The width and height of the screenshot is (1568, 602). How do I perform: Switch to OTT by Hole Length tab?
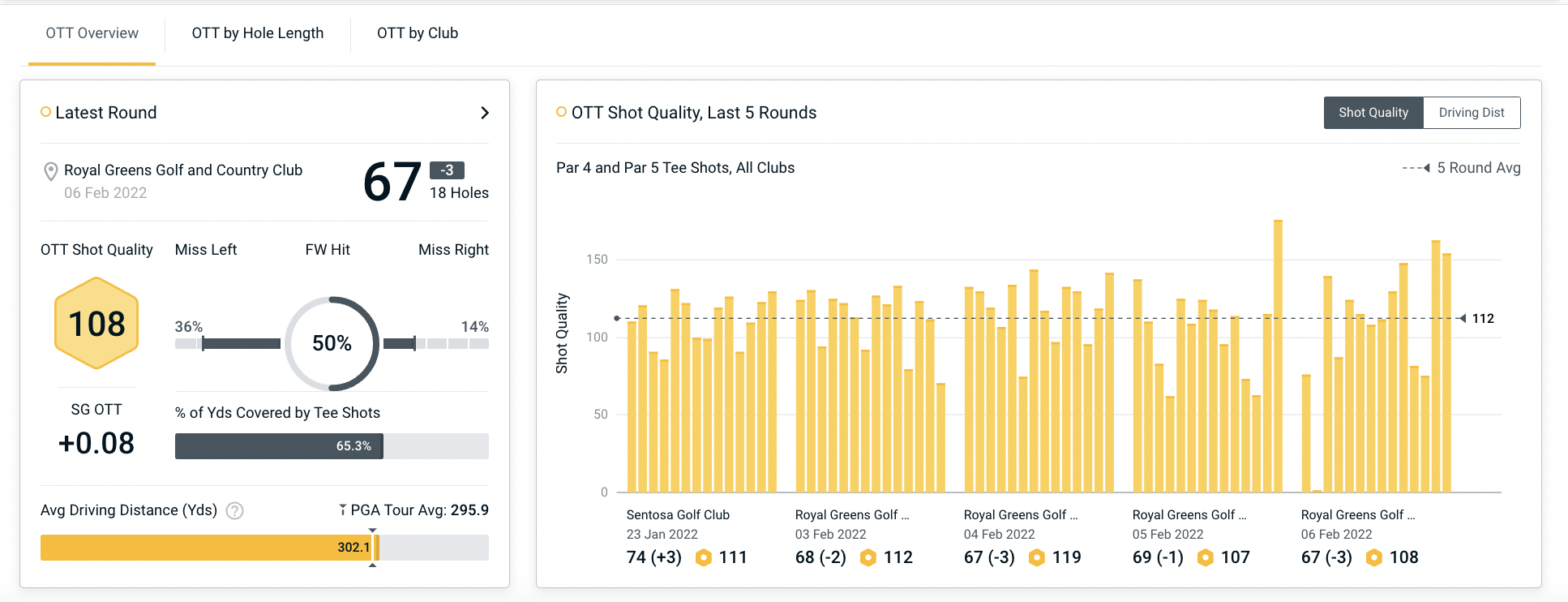pos(257,33)
